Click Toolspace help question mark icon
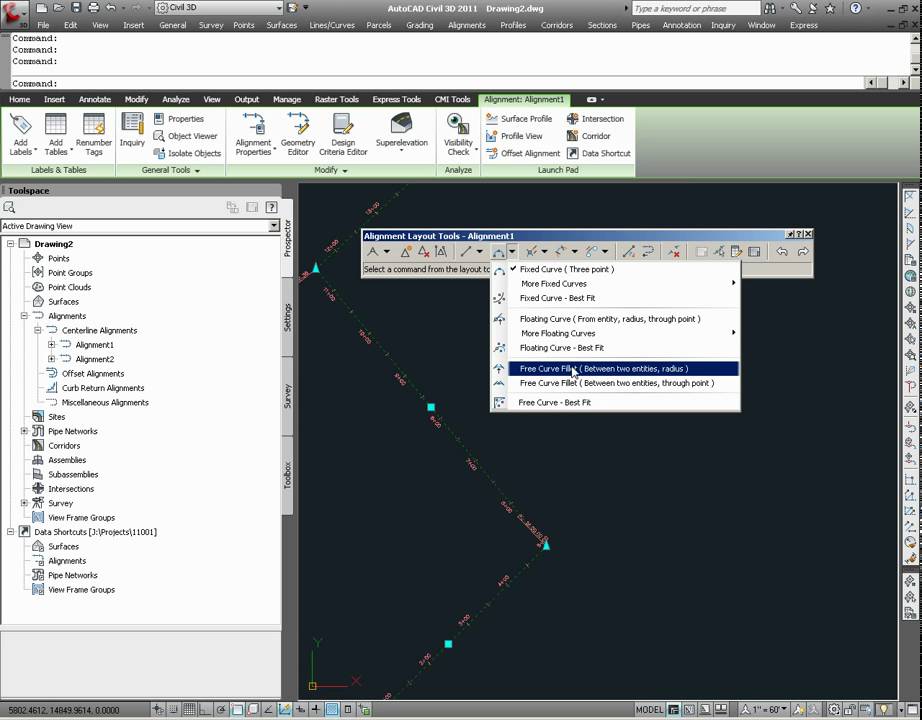The height and width of the screenshot is (720, 922). pyautogui.click(x=271, y=207)
